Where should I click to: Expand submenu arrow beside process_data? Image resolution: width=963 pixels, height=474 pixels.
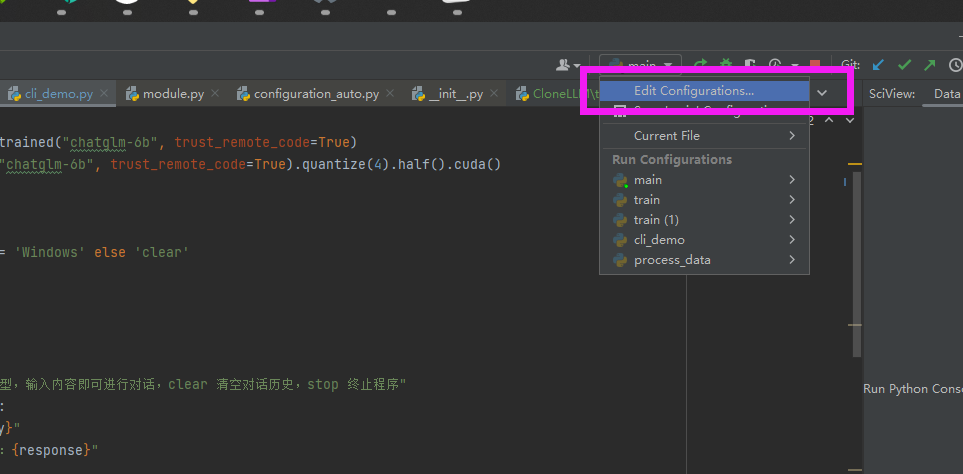coord(792,260)
